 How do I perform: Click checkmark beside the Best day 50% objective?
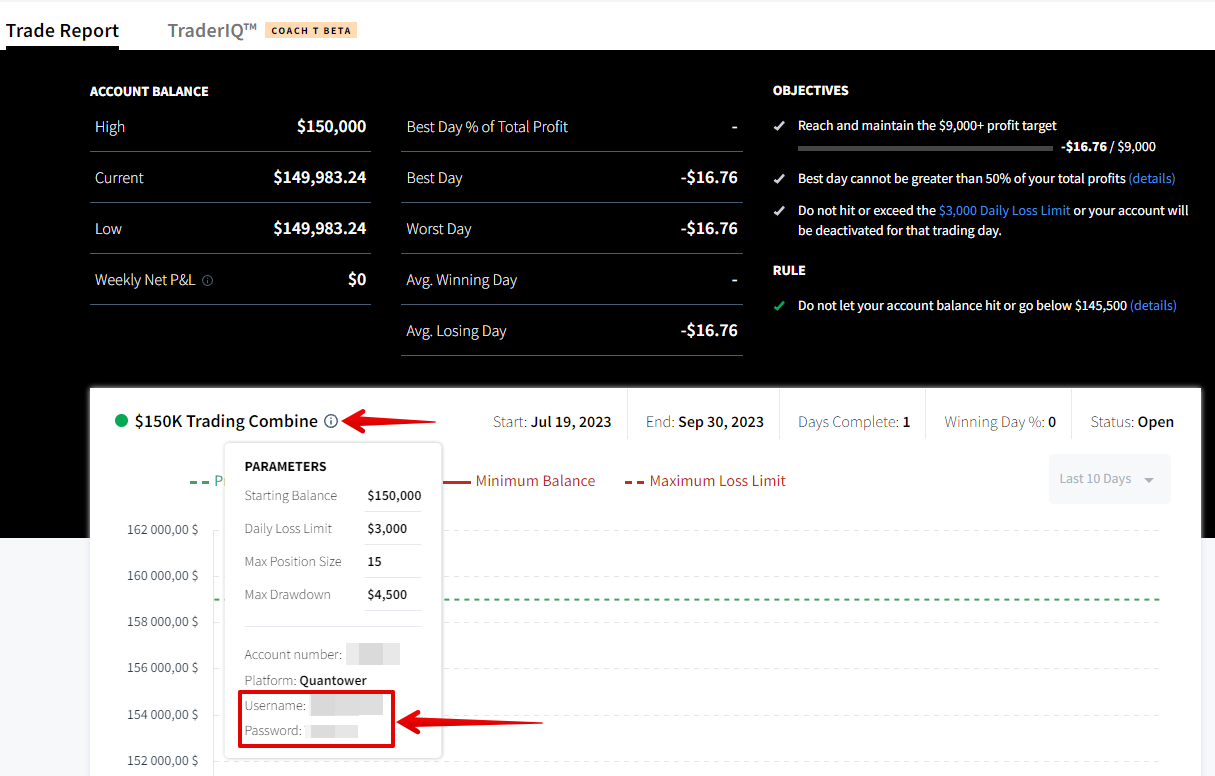(x=779, y=179)
